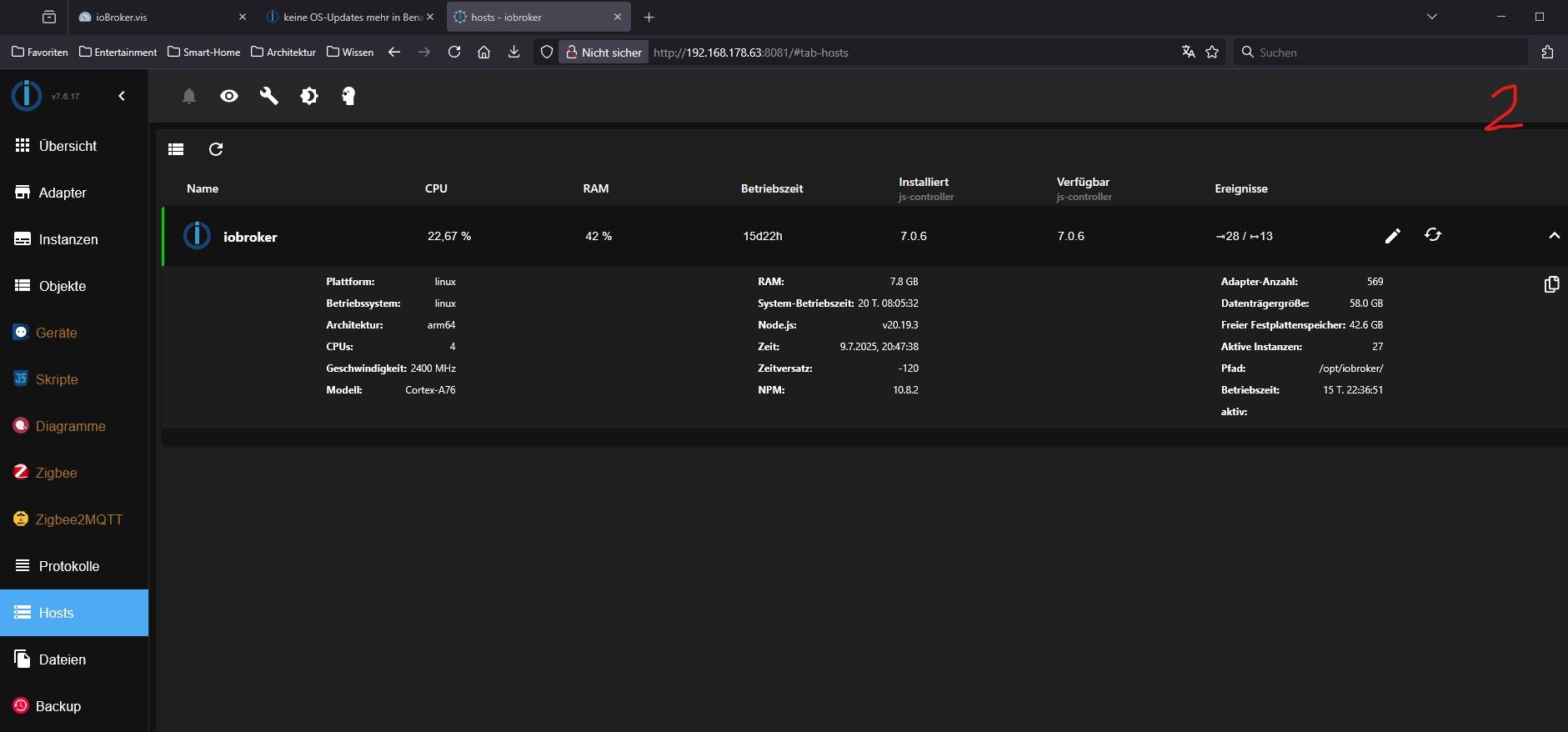The image size is (1568, 732).
Task: Bookmark this page with star
Action: [x=1212, y=52]
